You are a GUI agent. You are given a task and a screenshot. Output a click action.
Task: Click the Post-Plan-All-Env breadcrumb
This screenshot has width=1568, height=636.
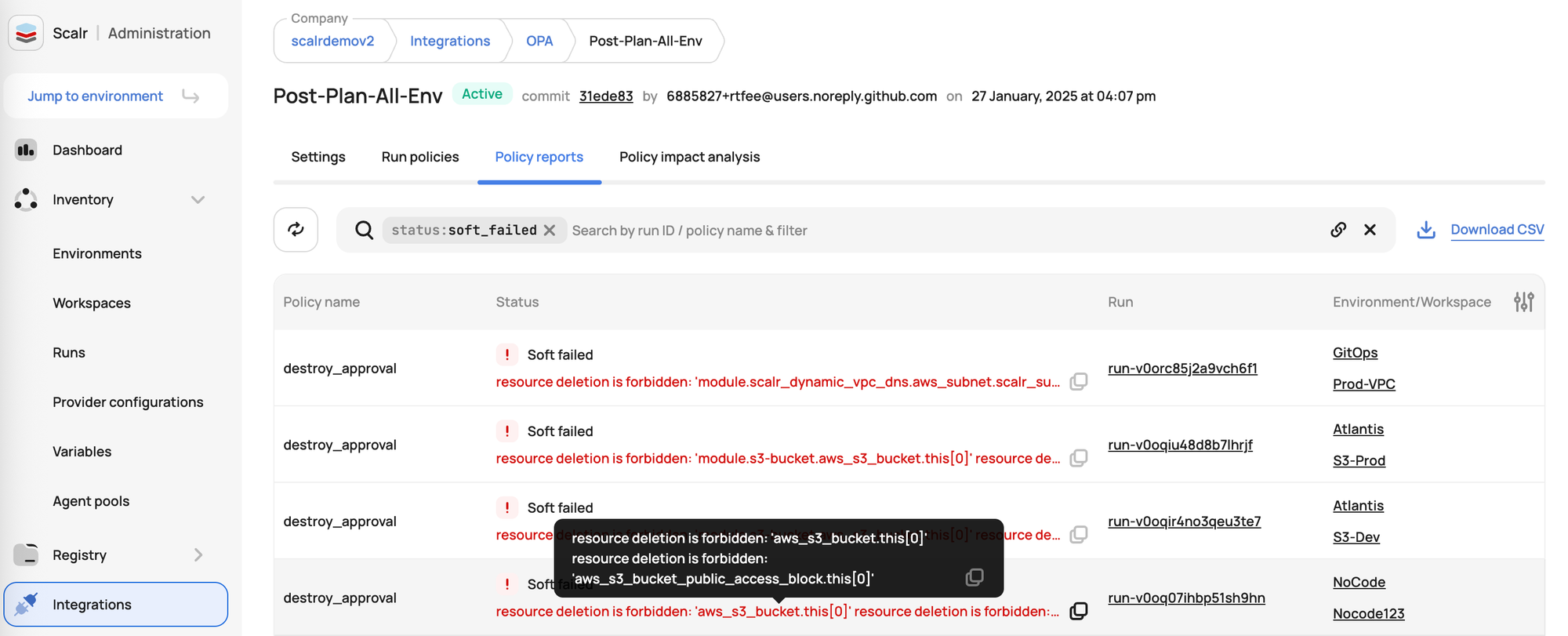[645, 41]
